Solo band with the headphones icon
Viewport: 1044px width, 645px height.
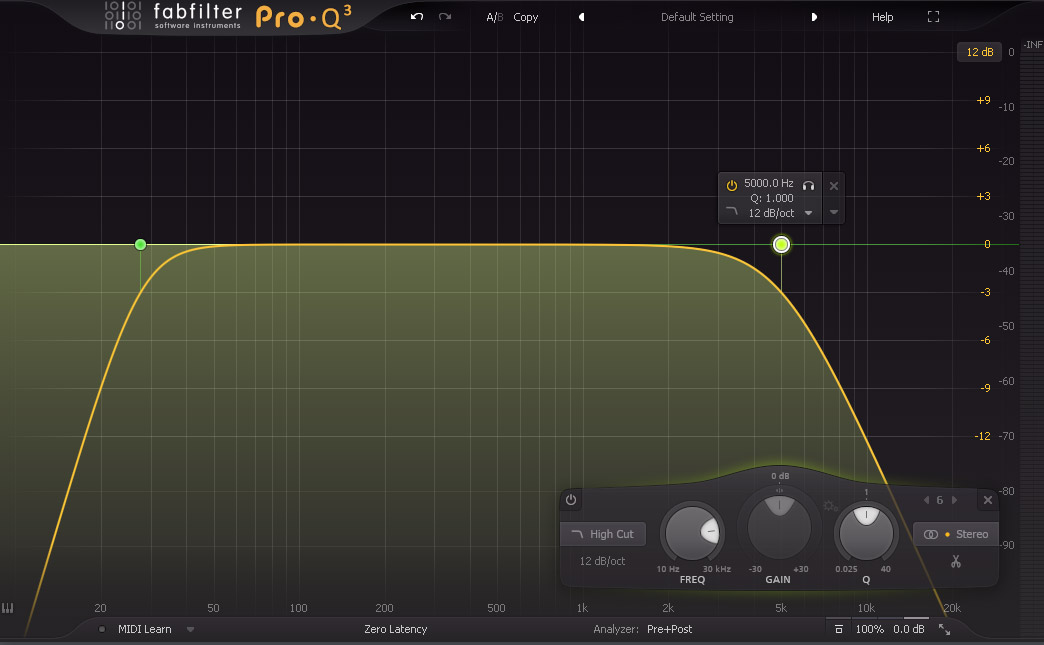pyautogui.click(x=808, y=185)
